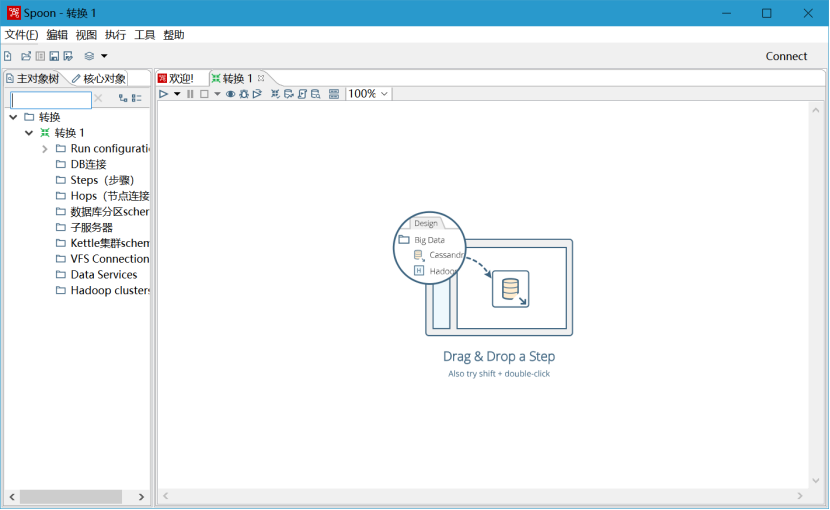This screenshot has height=510, width=830.
Task: Click the perspective layers icon
Action: point(89,56)
